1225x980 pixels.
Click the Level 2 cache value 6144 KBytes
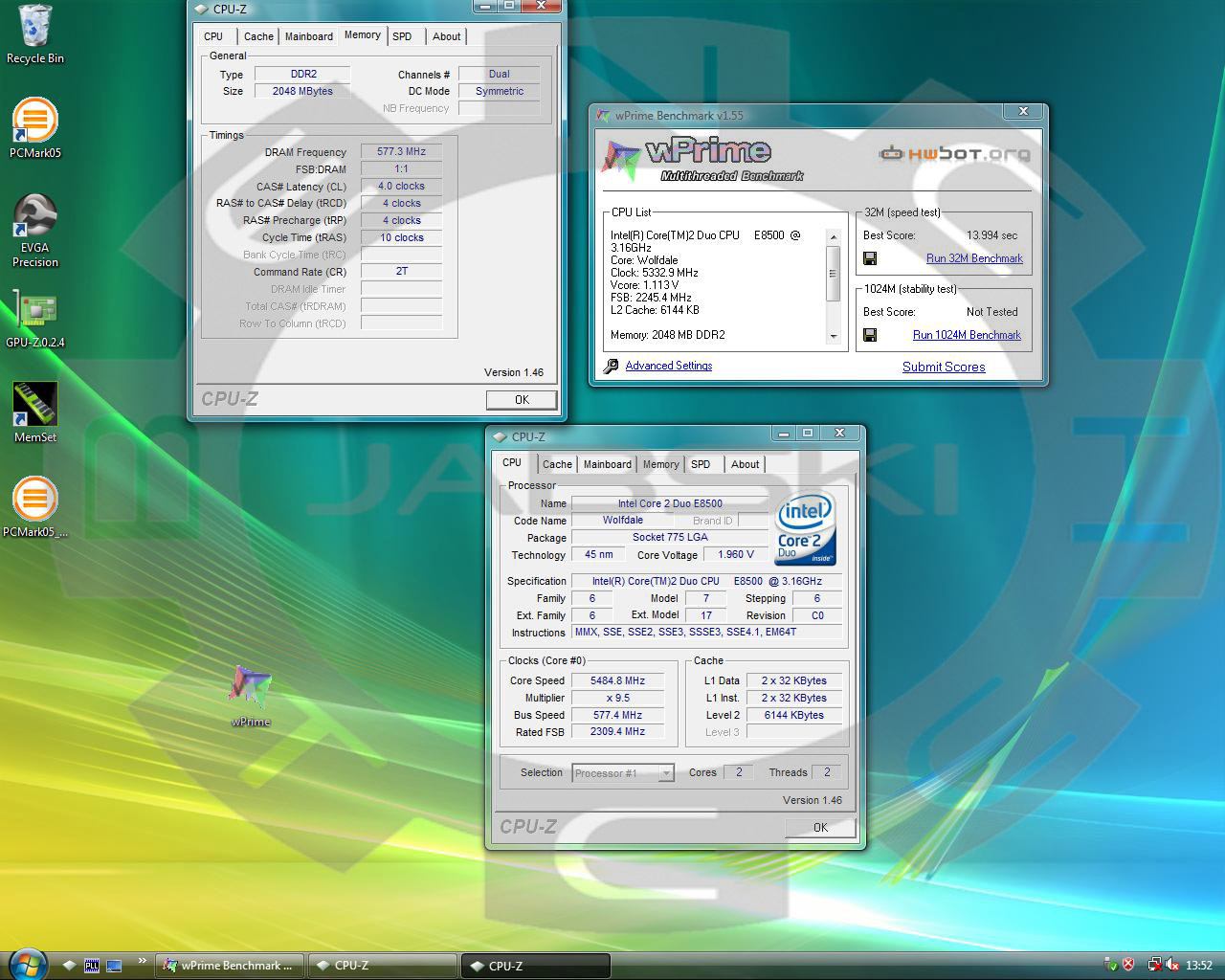pyautogui.click(x=793, y=715)
